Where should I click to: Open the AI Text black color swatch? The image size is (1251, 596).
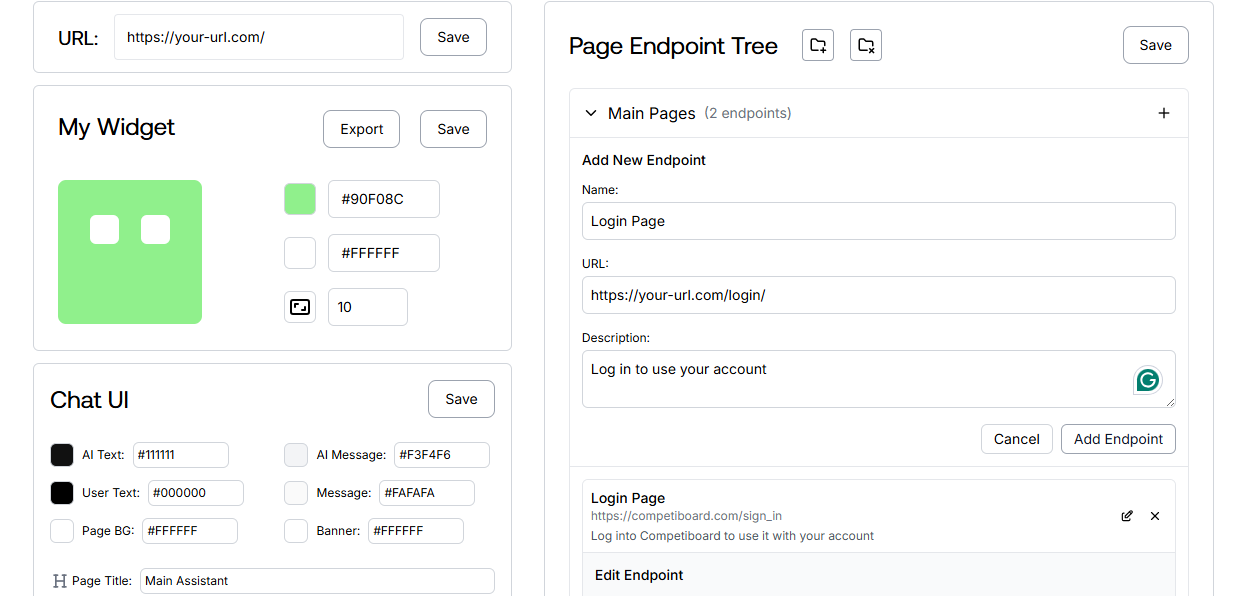point(62,455)
